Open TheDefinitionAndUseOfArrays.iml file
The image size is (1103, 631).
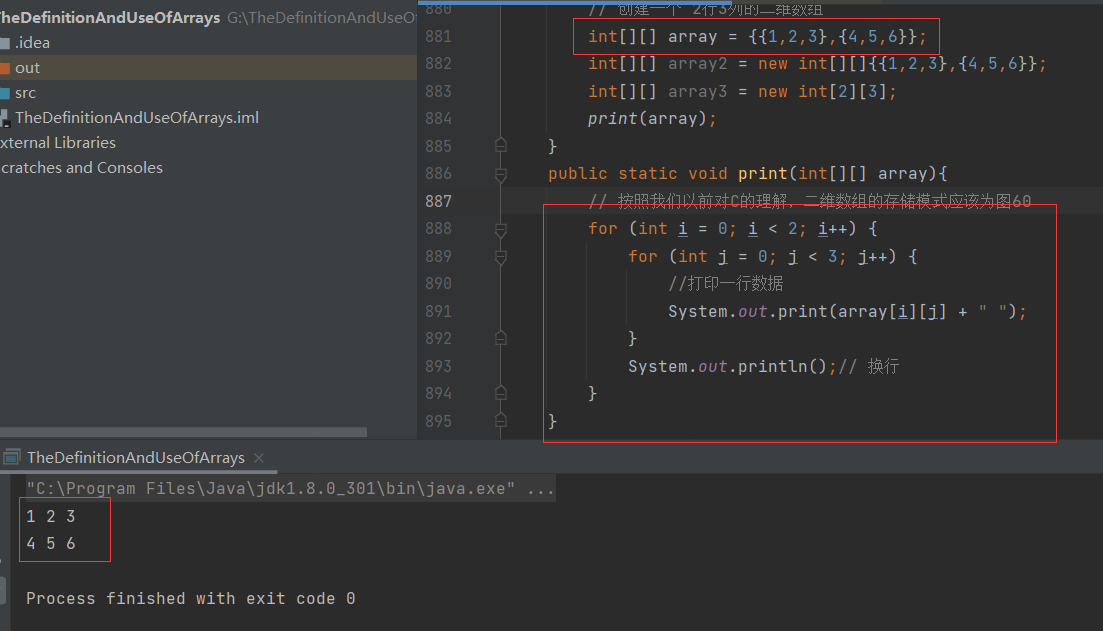point(136,117)
